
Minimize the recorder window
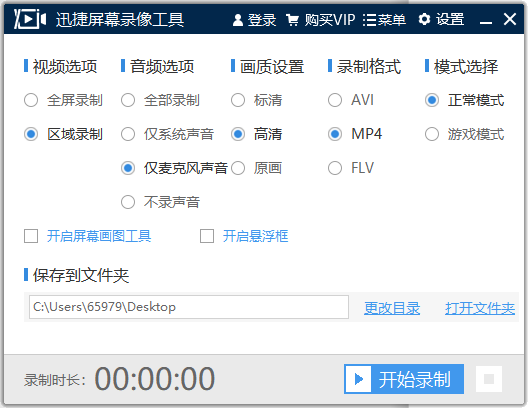pyautogui.click(x=486, y=22)
